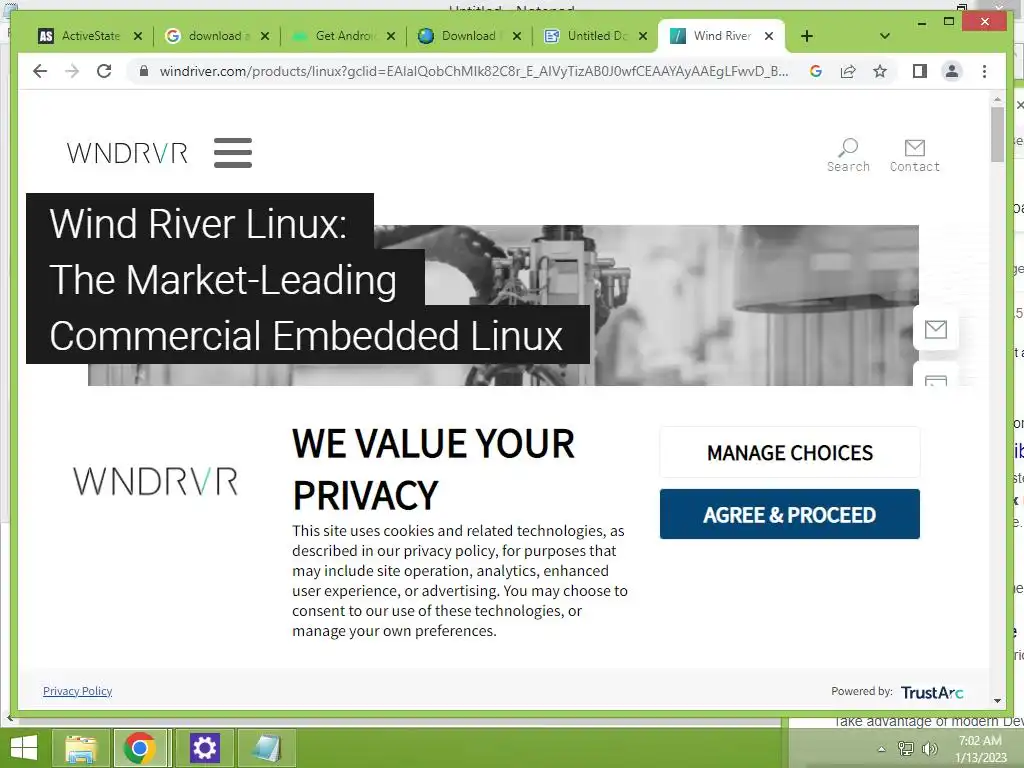Open the Chrome three-dot menu

pyautogui.click(x=984, y=71)
